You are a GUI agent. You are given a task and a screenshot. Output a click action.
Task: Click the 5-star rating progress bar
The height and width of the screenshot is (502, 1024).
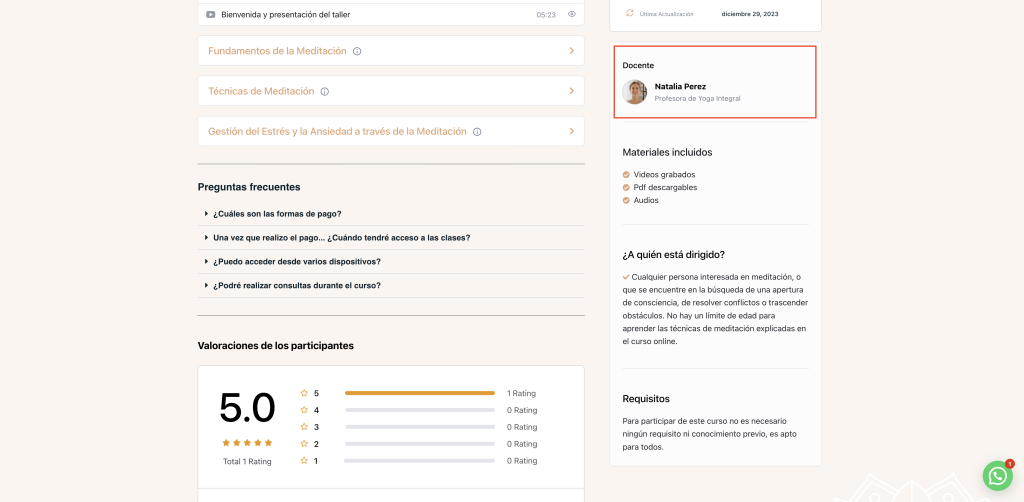coord(419,393)
